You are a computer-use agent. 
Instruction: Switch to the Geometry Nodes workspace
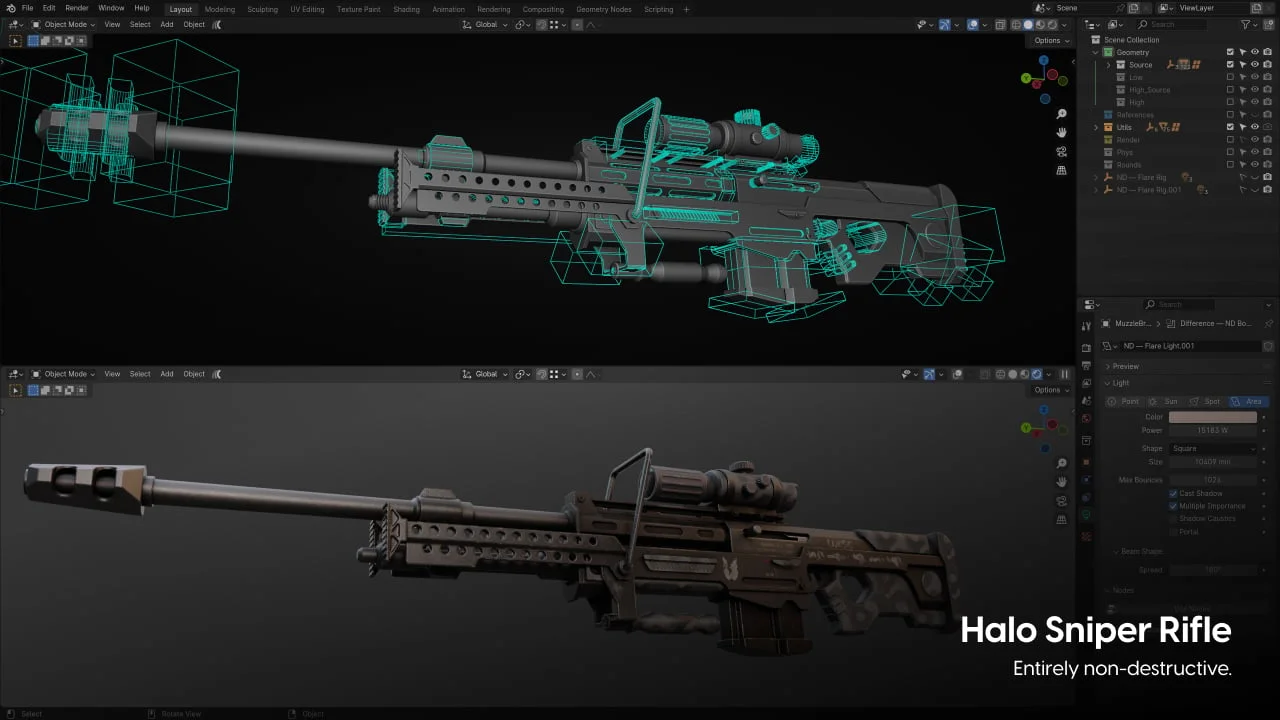pos(604,9)
